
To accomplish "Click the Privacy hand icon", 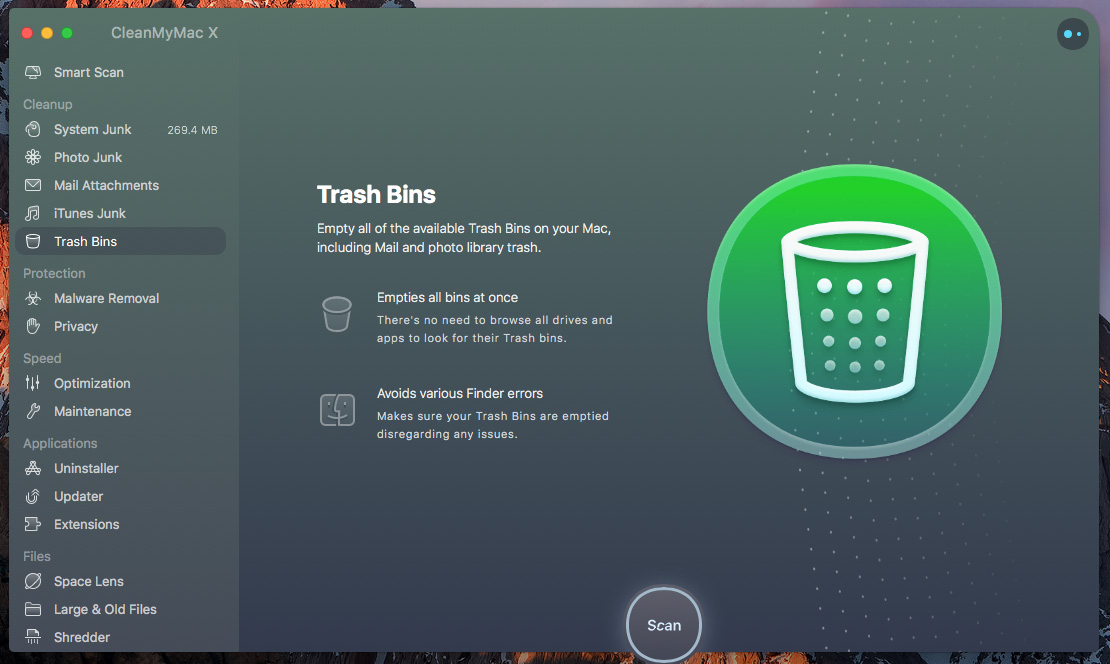I will [x=33, y=326].
